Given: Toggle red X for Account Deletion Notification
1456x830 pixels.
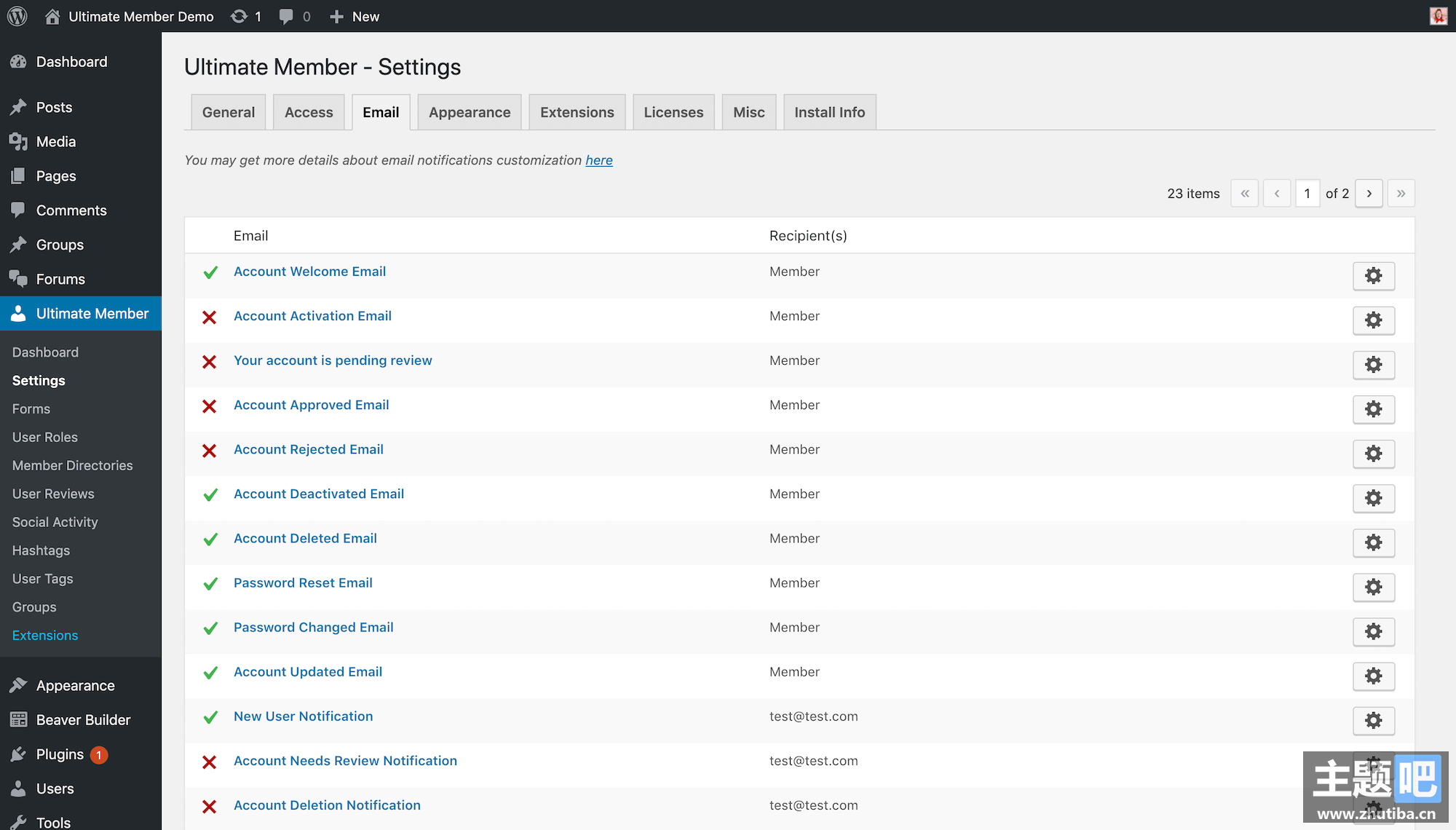Looking at the screenshot, I should pos(210,807).
